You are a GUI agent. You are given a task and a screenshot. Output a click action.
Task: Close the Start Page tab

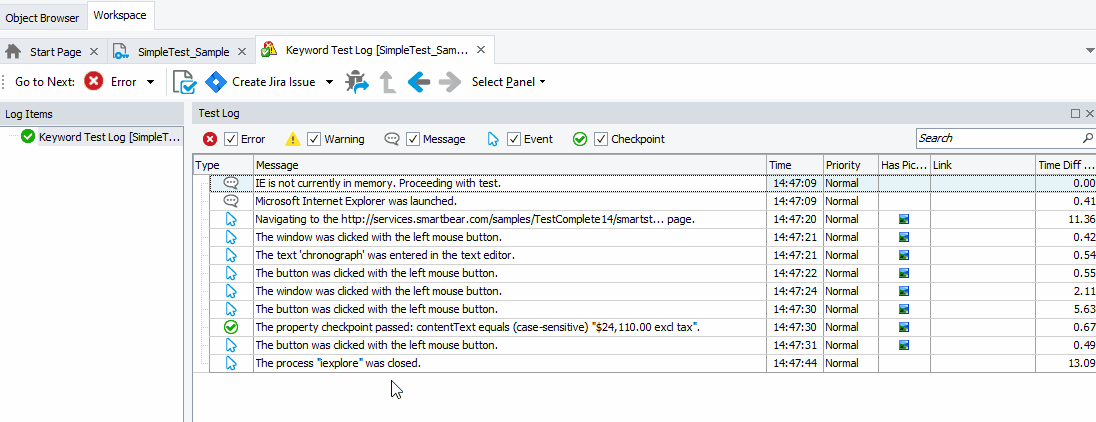coord(94,51)
